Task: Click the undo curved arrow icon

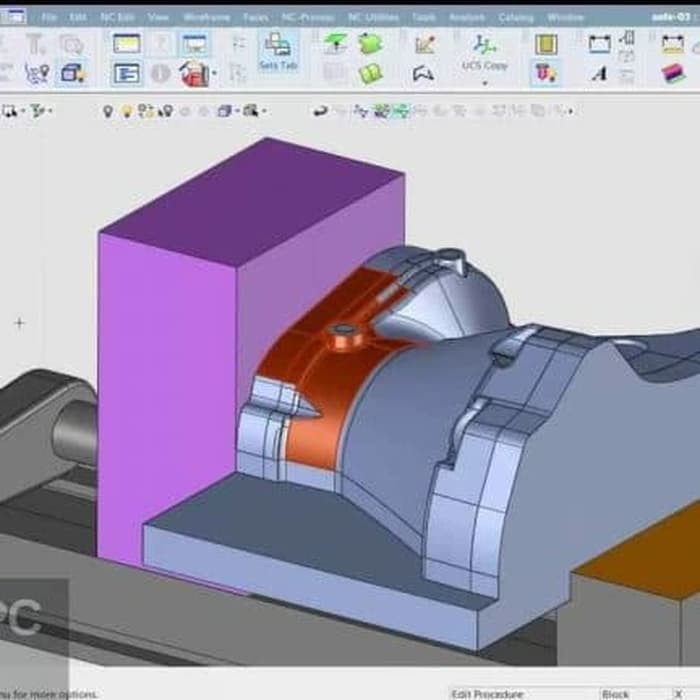Action: 321,111
